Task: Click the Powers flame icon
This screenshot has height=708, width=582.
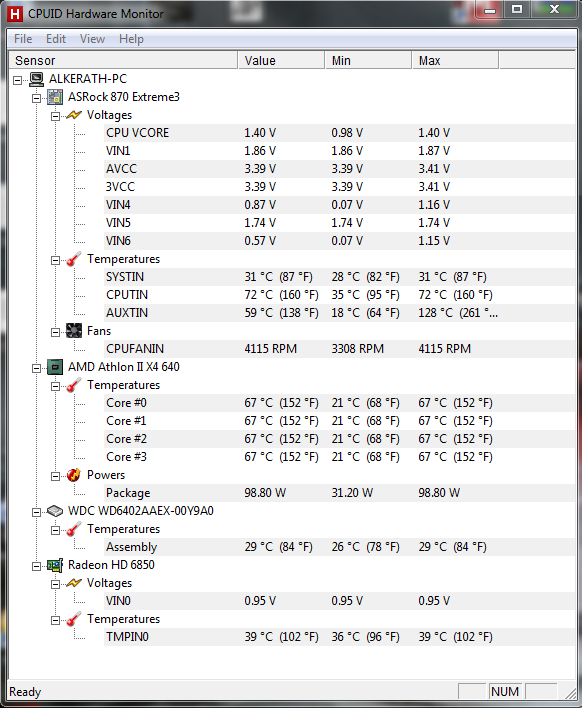Action: click(74, 475)
